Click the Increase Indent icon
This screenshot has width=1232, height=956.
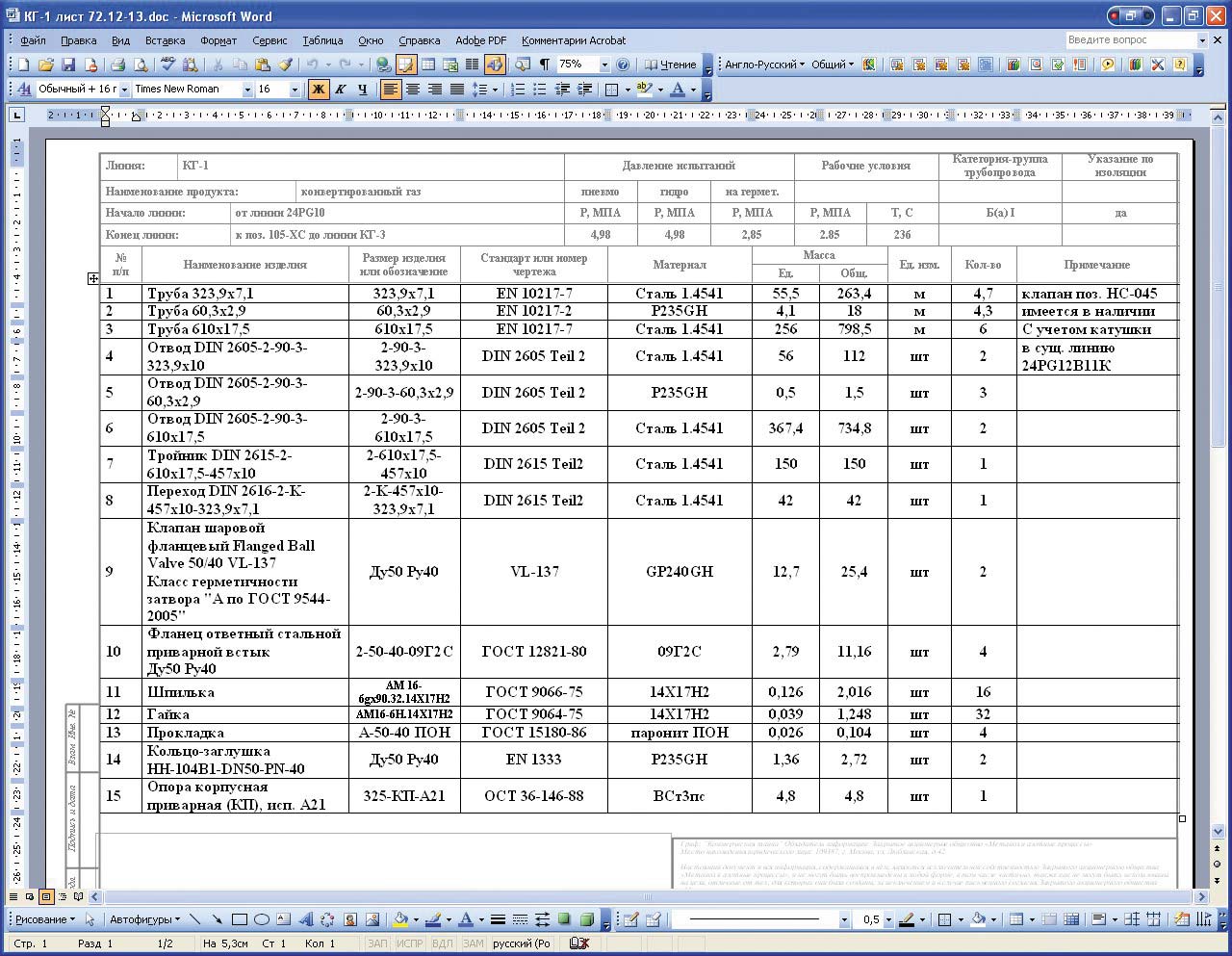[584, 90]
